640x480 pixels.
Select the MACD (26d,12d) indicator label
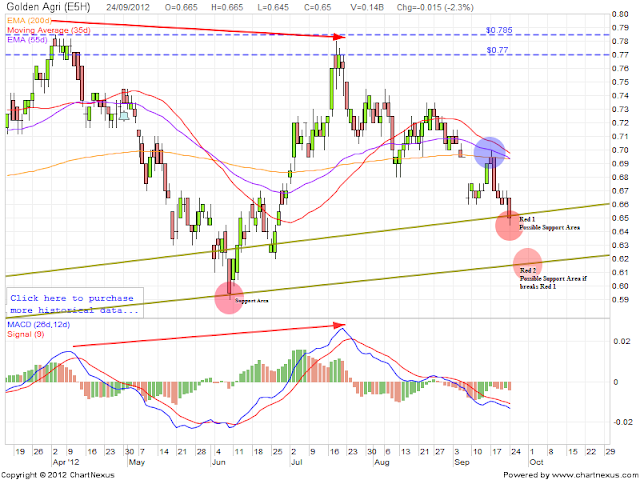pos(38,324)
